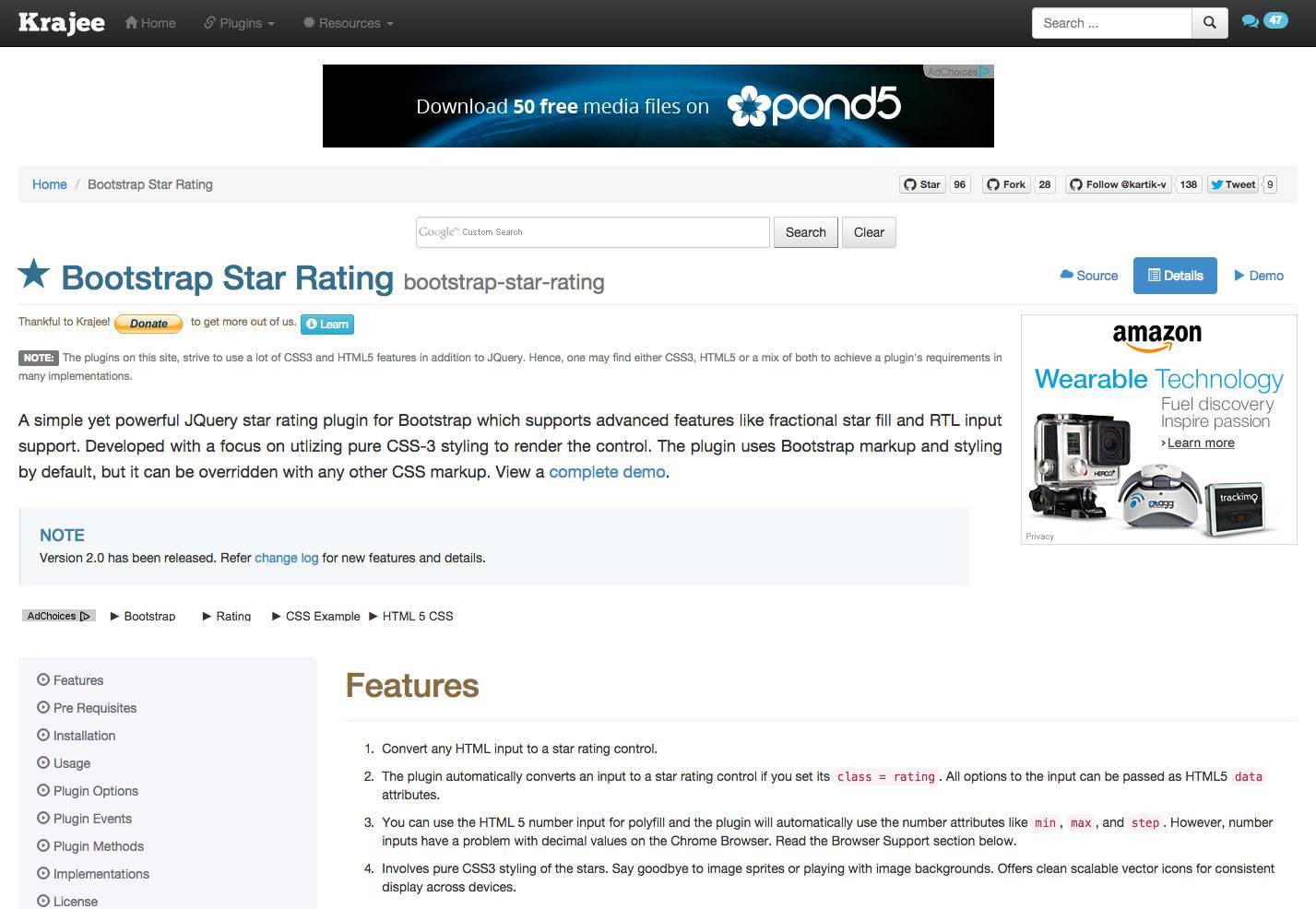Image resolution: width=1316 pixels, height=909 pixels.
Task: Jump to Usage section
Action: click(x=72, y=763)
